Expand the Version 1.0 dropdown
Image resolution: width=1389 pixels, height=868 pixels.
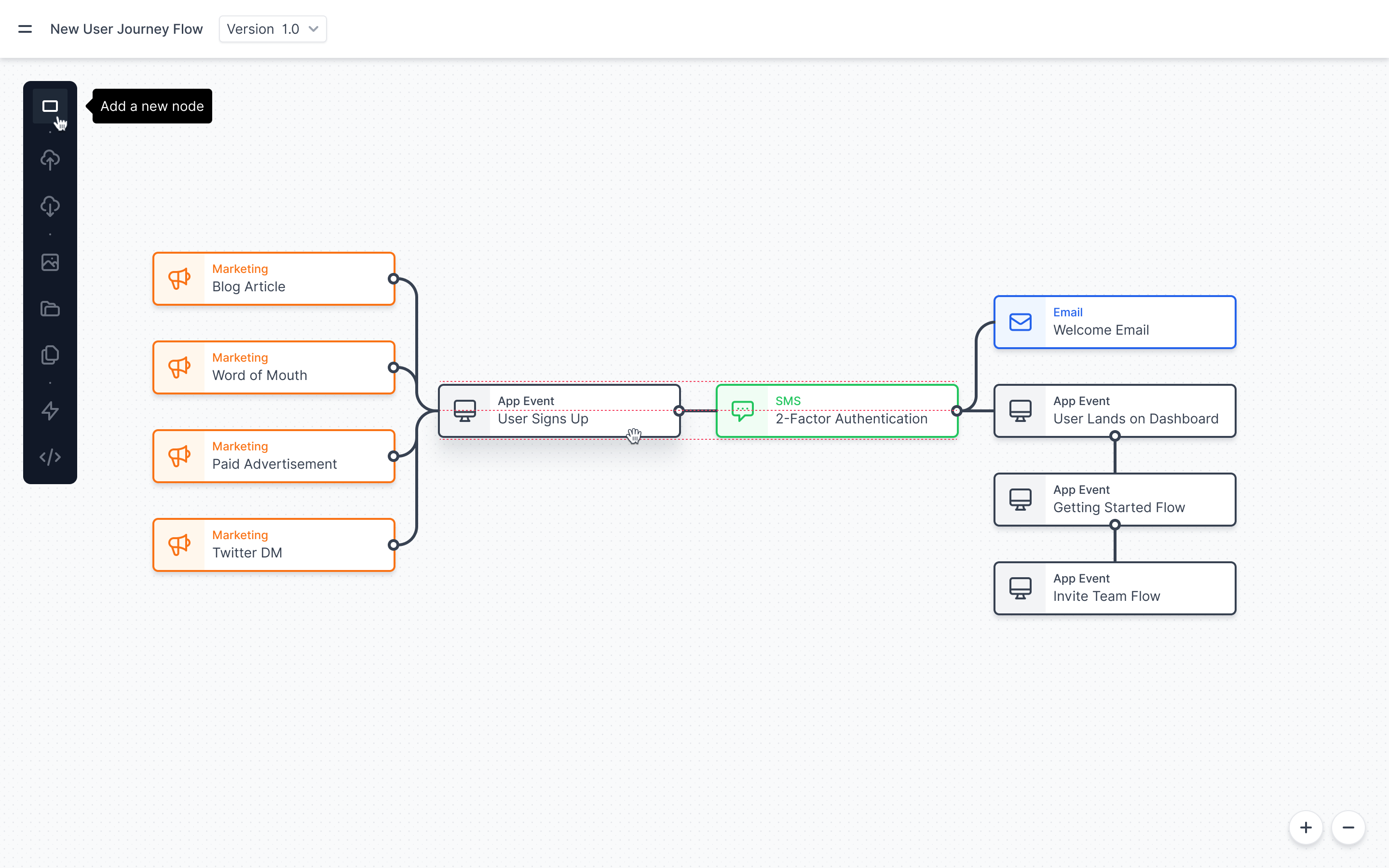(x=272, y=29)
